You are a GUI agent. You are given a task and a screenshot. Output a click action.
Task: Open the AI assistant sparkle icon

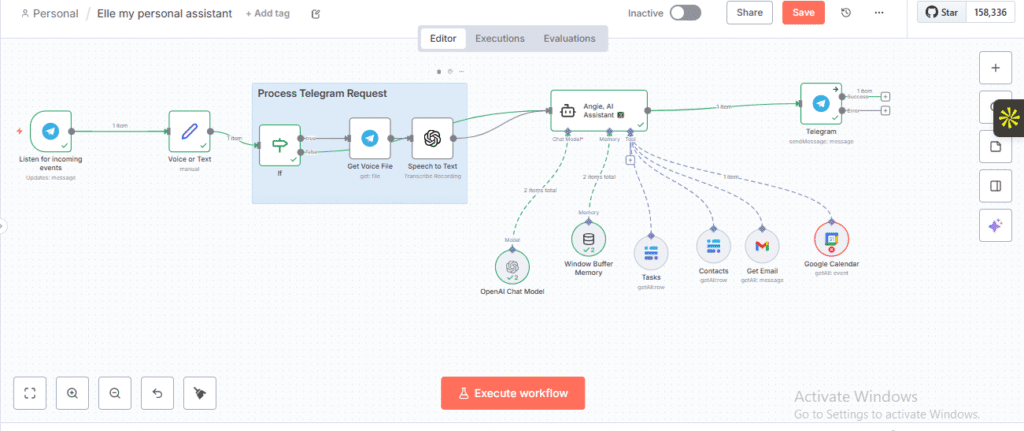[994, 226]
